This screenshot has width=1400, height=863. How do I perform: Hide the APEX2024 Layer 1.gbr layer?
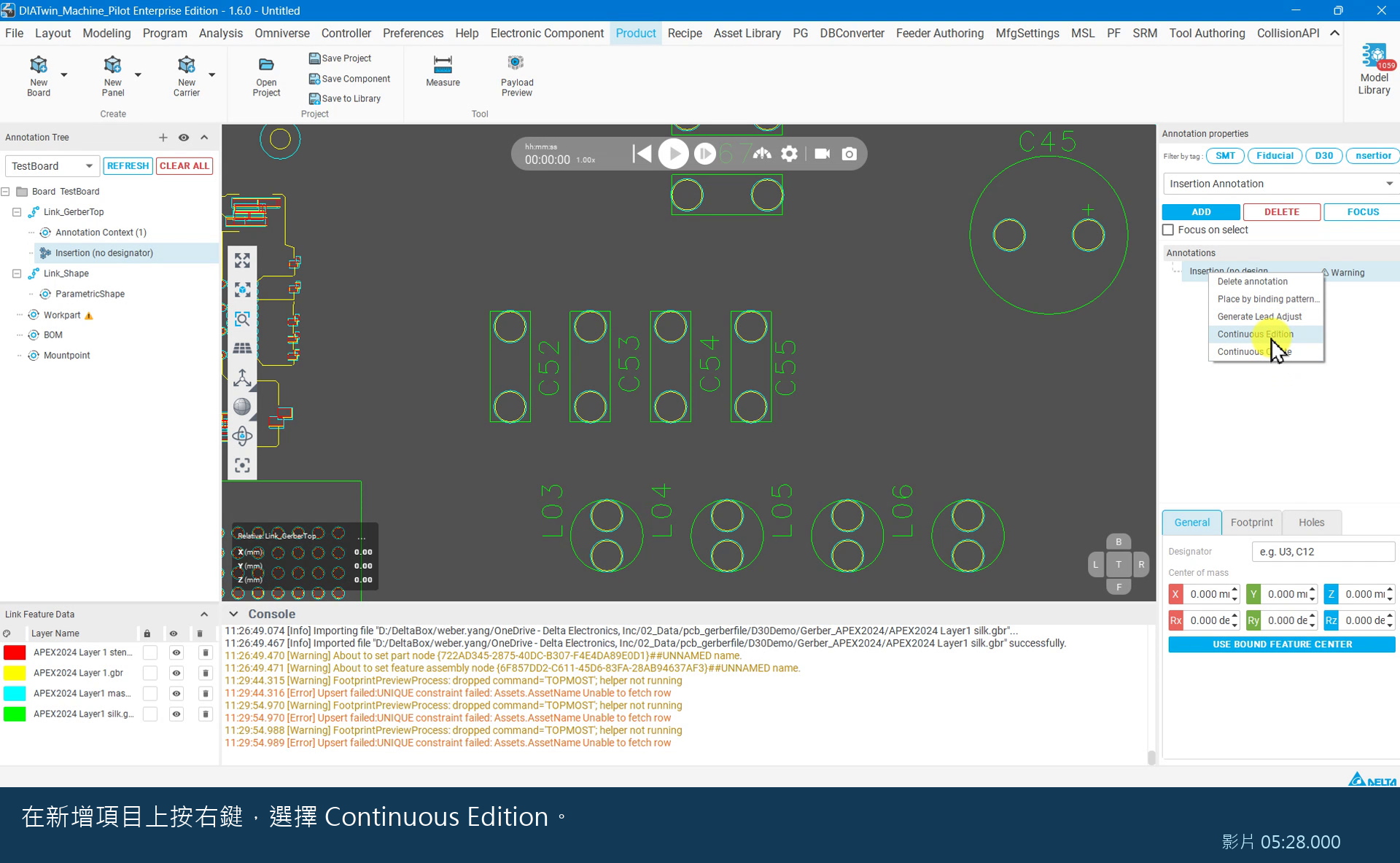point(176,673)
